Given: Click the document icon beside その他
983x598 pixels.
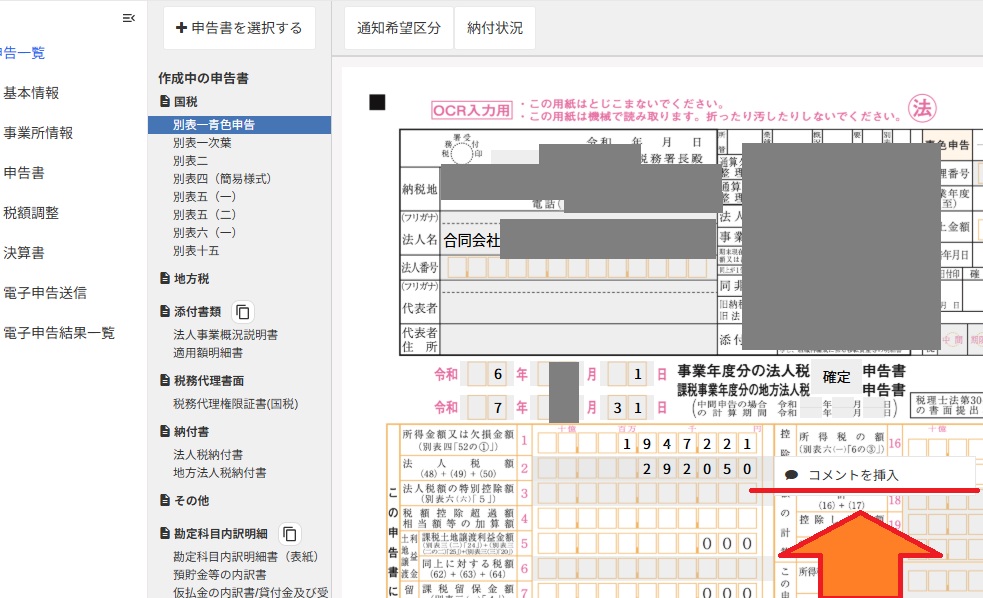Looking at the screenshot, I should pos(165,500).
